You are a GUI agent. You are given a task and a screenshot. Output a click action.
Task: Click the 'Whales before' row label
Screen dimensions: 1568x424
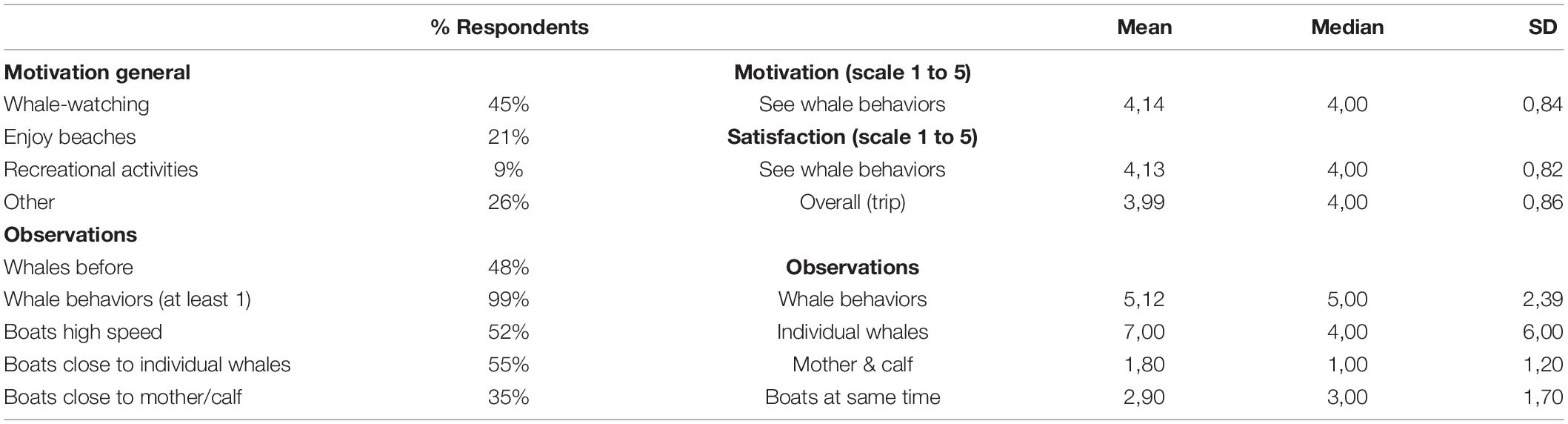(68, 267)
